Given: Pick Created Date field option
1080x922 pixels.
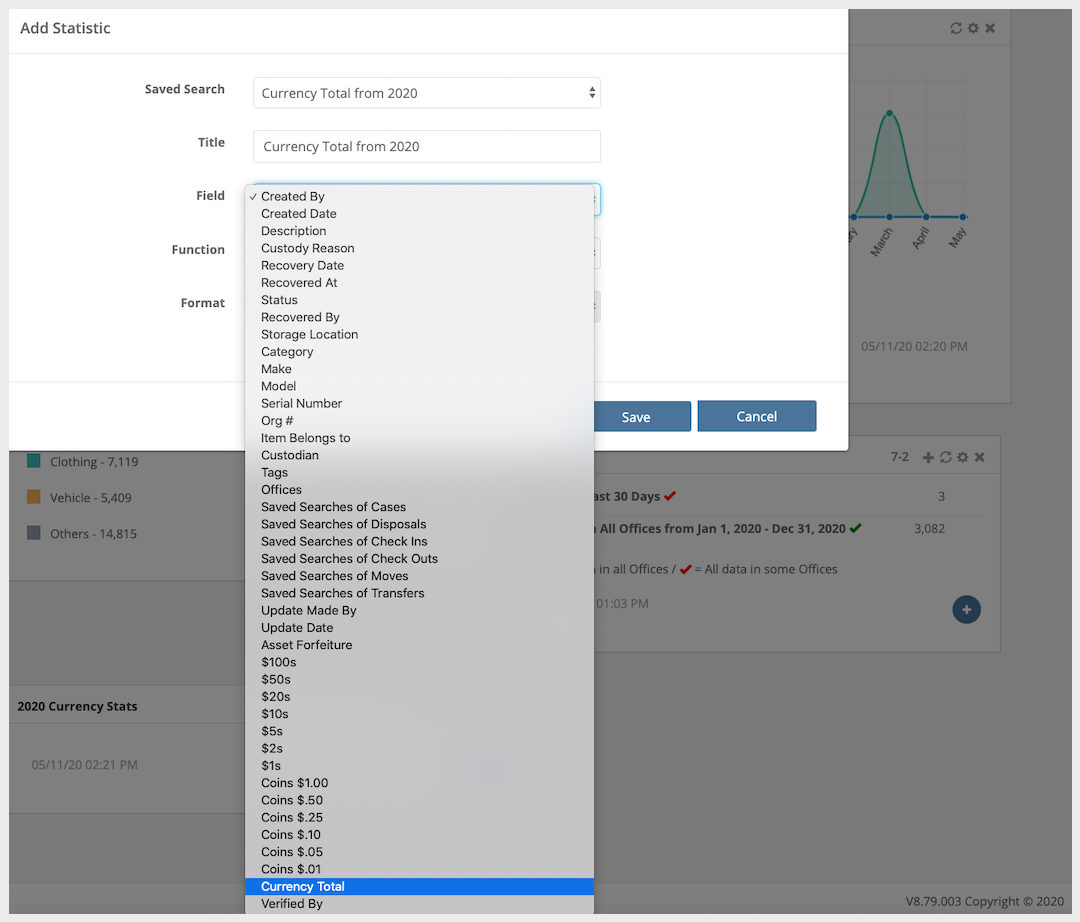Looking at the screenshot, I should click(298, 214).
